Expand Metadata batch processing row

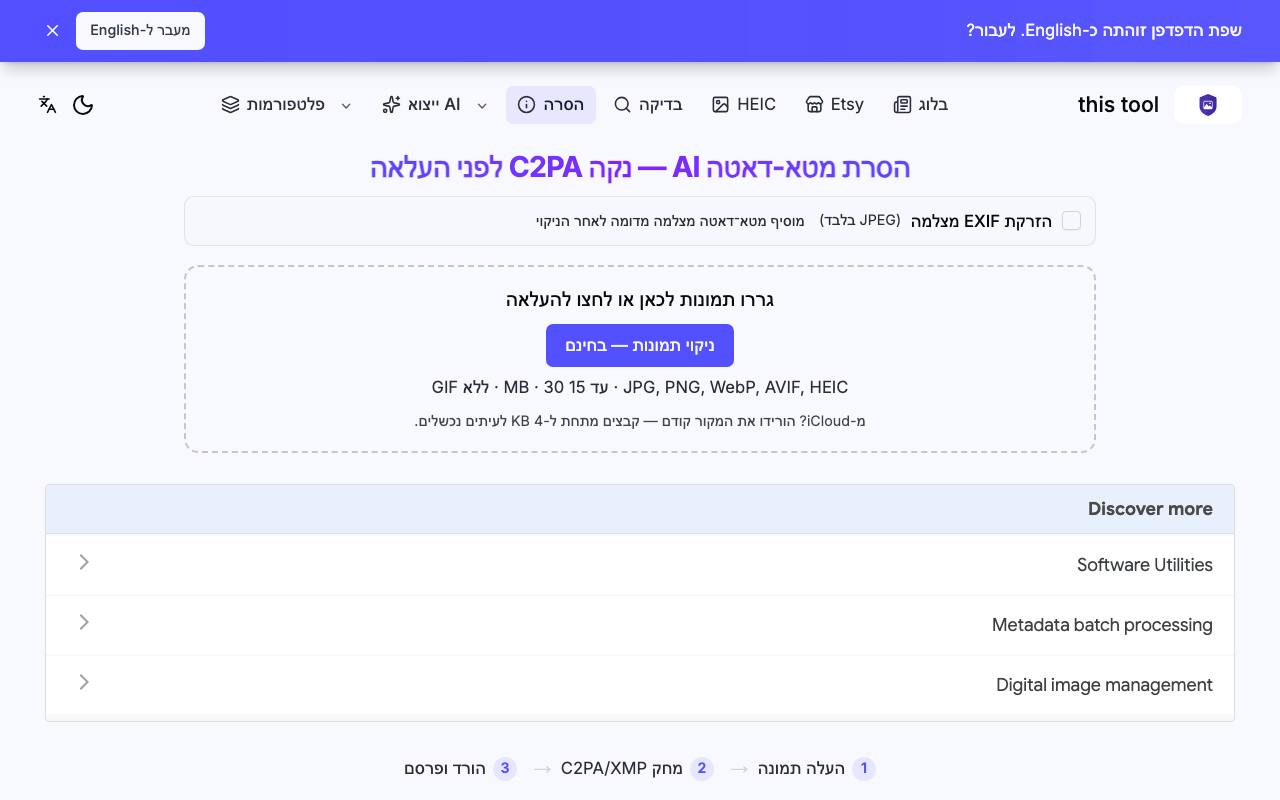640,625
